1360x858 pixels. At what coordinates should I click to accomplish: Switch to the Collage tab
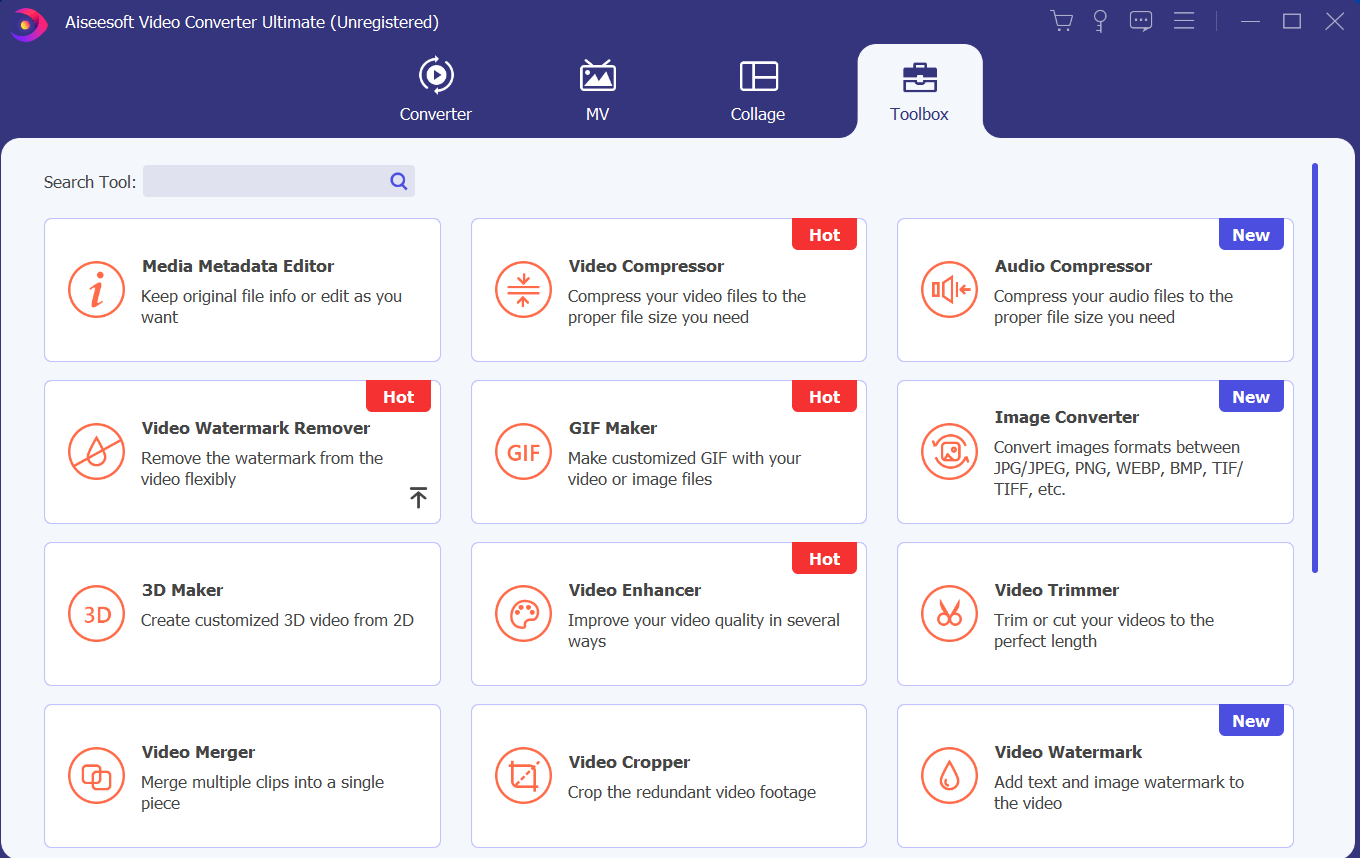click(x=758, y=90)
